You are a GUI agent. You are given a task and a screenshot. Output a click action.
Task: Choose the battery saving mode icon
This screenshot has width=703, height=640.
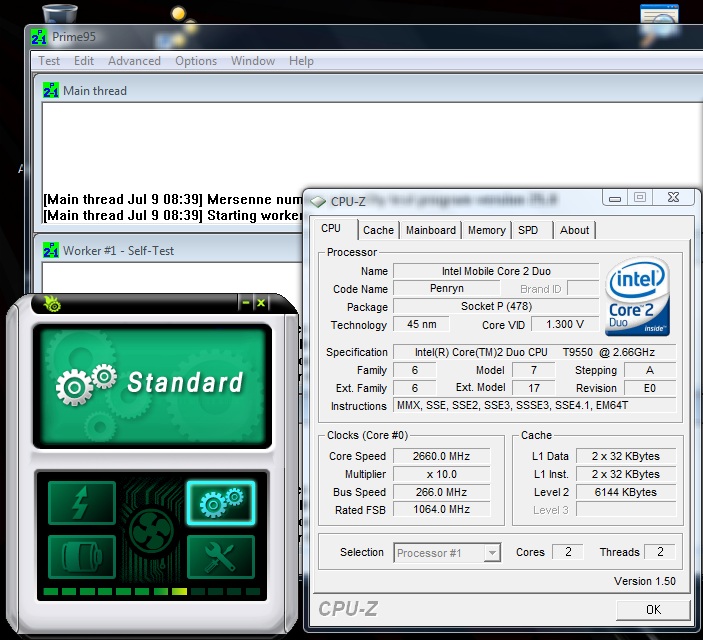(82, 558)
